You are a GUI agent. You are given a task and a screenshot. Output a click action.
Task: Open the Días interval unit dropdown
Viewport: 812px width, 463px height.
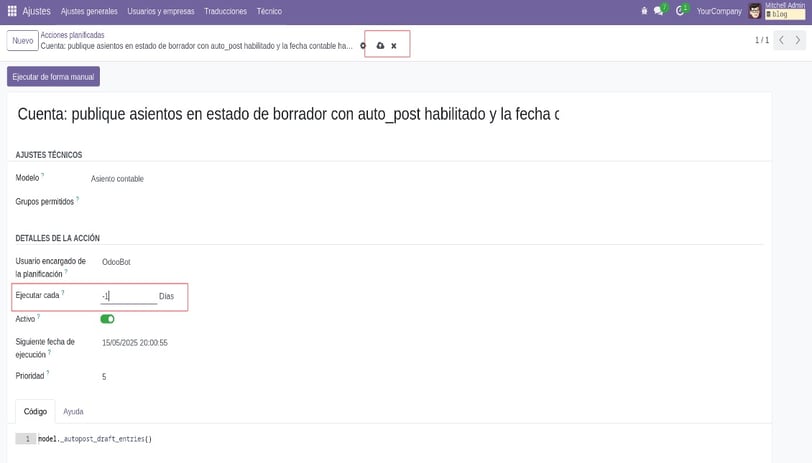tap(167, 296)
